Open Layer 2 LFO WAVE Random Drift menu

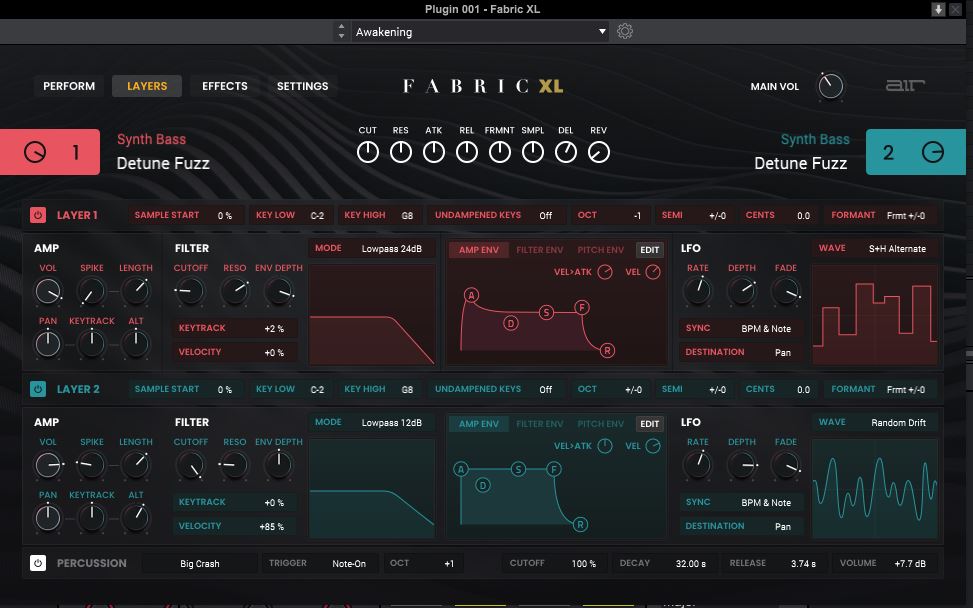click(875, 422)
